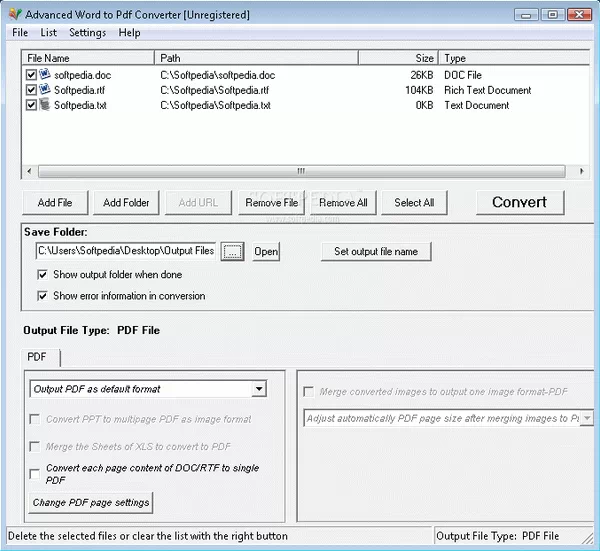The image size is (600, 551).
Task: Click the 0KB size cell
Action: click(x=424, y=105)
